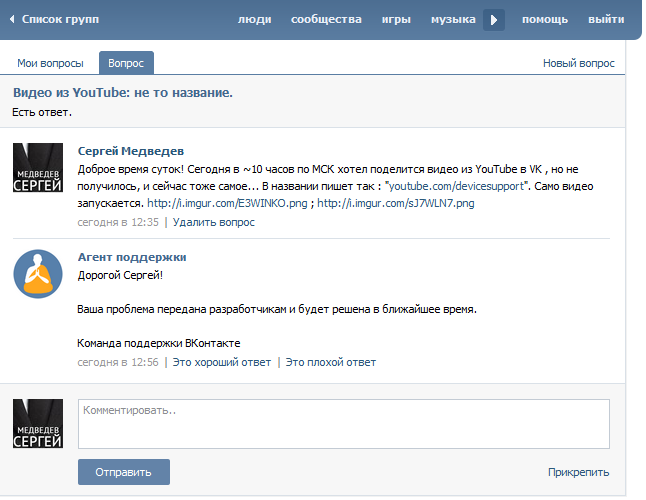The height and width of the screenshot is (500, 646).
Task: Open музыка in the header
Action: (453, 19)
